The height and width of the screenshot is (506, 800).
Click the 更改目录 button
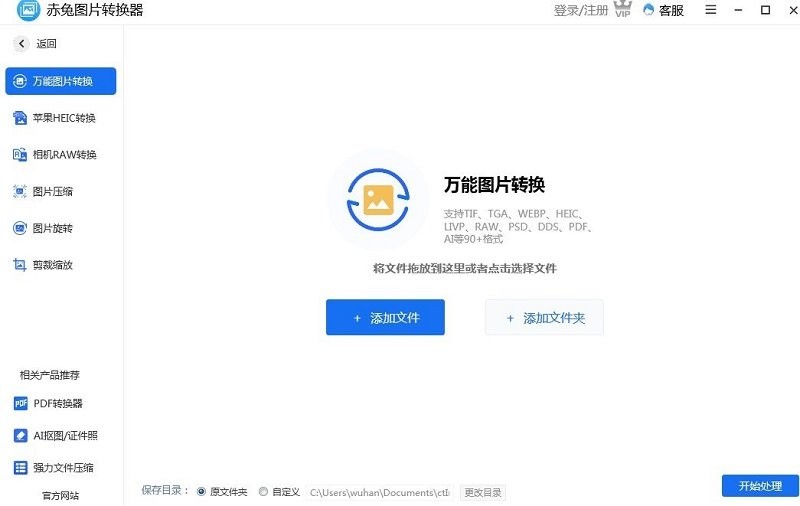pyautogui.click(x=483, y=492)
